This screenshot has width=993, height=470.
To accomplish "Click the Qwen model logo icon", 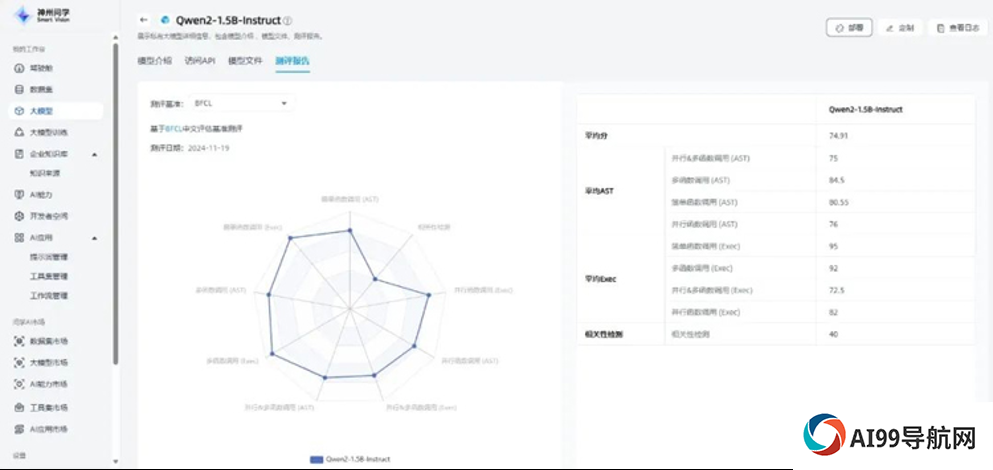I will click(x=166, y=20).
